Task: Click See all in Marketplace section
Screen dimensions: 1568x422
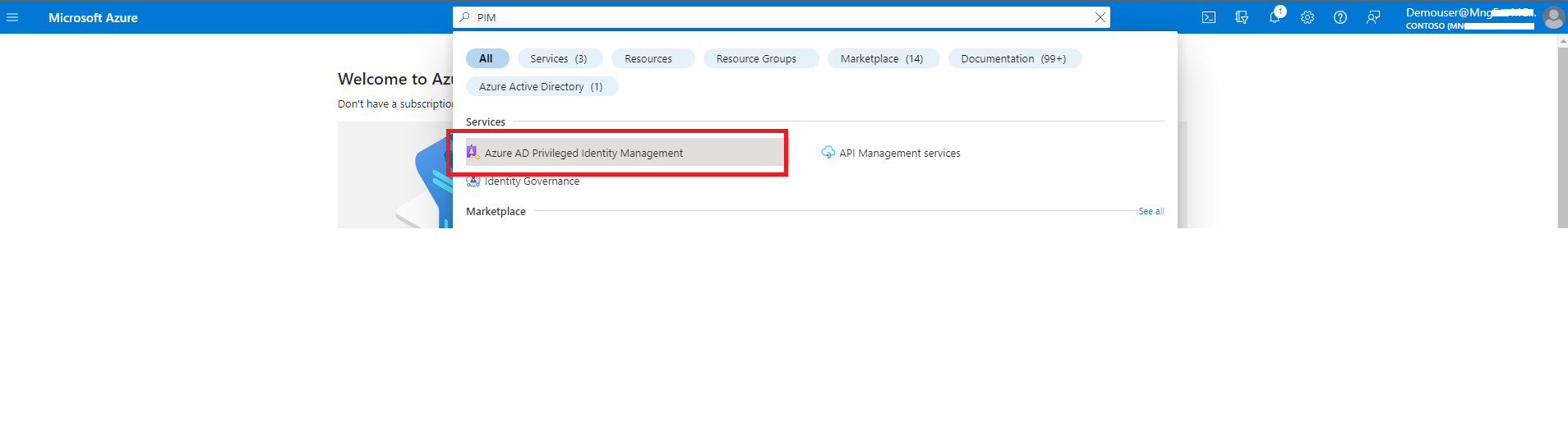Action: pyautogui.click(x=1151, y=211)
